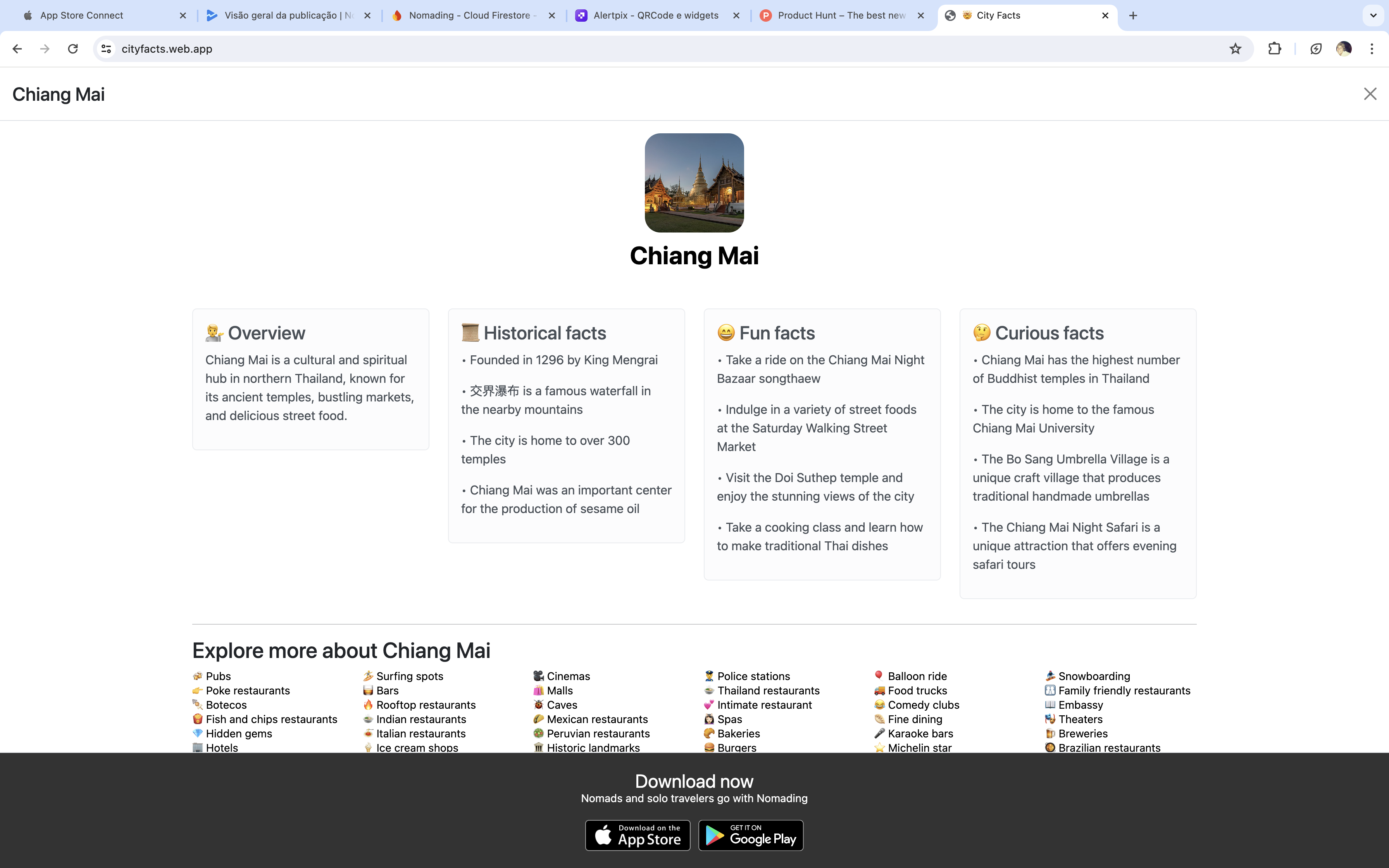The width and height of the screenshot is (1389, 868).
Task: Click the browser reload icon
Action: click(73, 49)
